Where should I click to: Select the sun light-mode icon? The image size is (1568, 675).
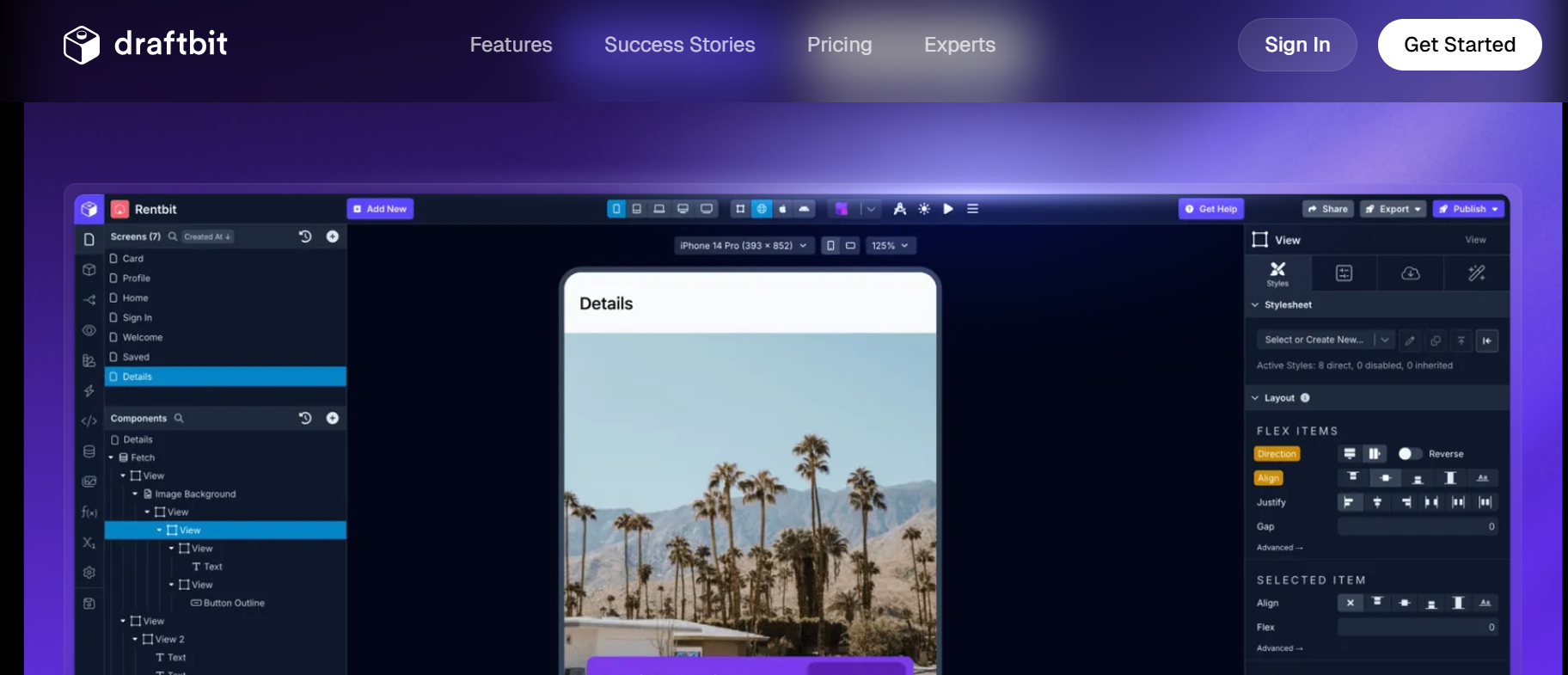coord(924,209)
